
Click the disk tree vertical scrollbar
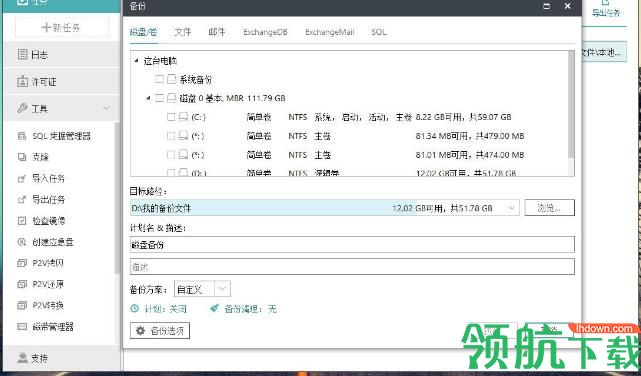click(x=571, y=105)
